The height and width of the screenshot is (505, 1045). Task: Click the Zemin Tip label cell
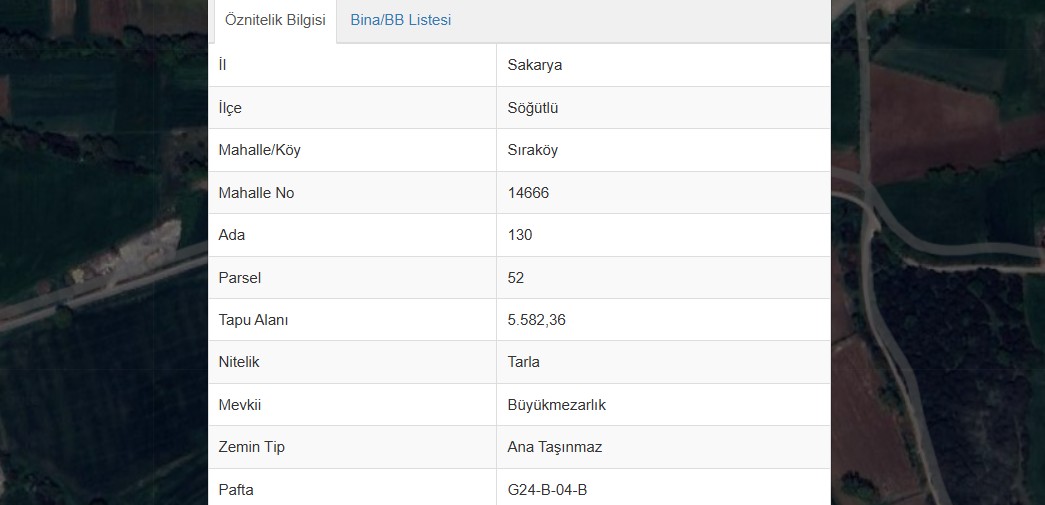click(353, 447)
